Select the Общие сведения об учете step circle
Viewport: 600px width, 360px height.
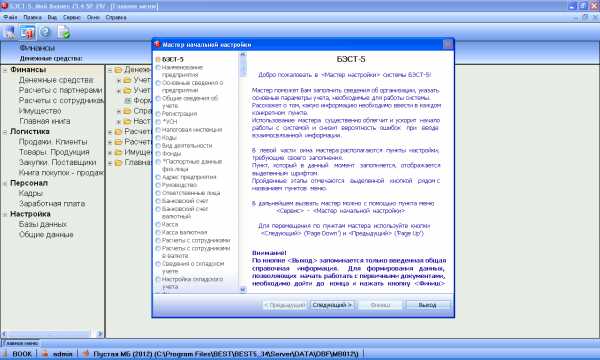pyautogui.click(x=158, y=98)
